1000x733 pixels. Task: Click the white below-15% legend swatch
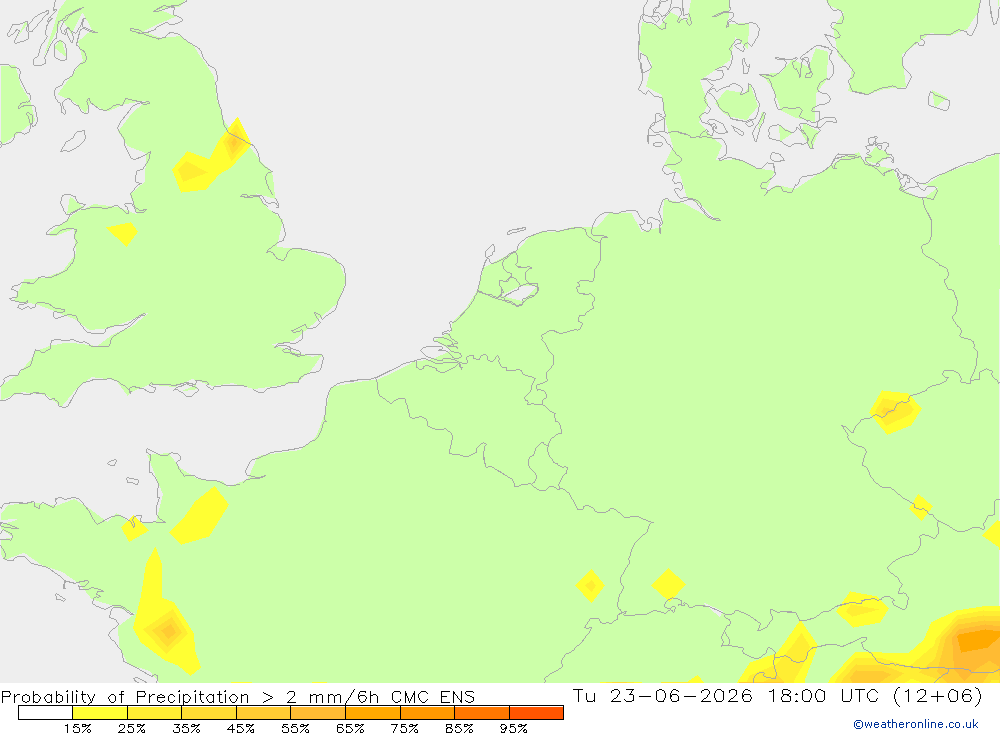[45, 713]
